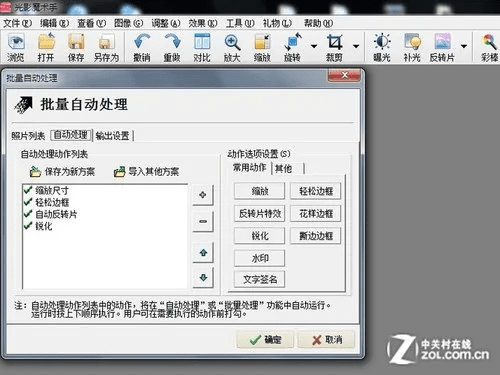Screen dimensions: 500x375
Task: Expand the 反转片 dropdown arrow
Action: pyautogui.click(x=464, y=46)
